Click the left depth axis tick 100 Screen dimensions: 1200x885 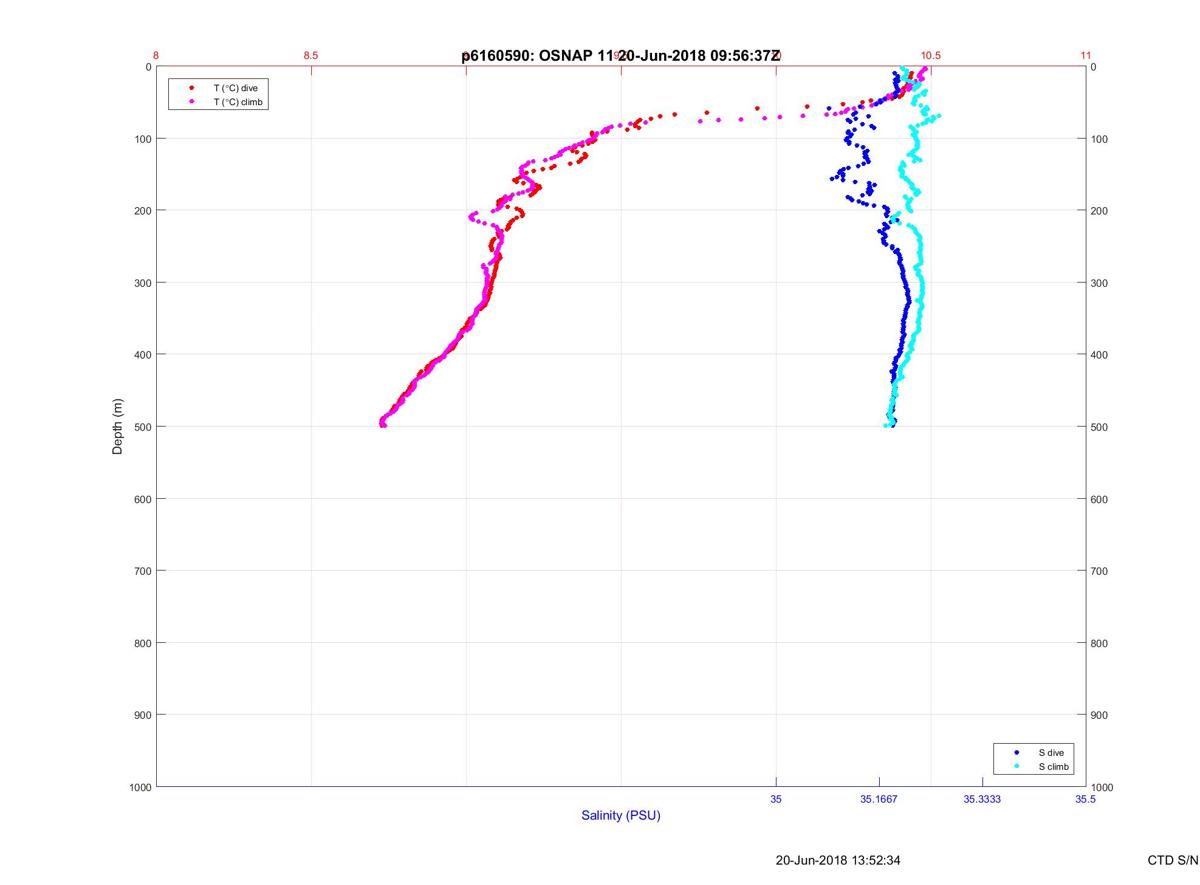point(142,139)
